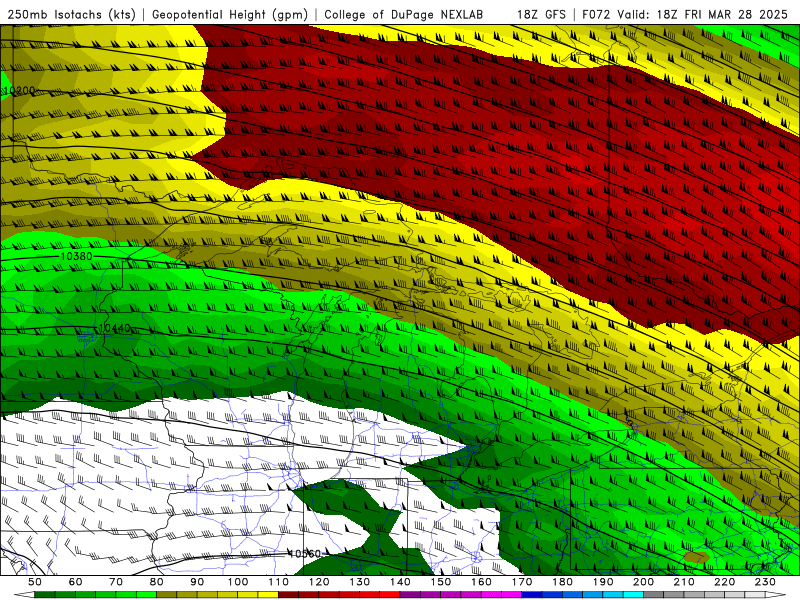The height and width of the screenshot is (600, 800).
Task: Select the 80 value on the color scale
Action: coord(157,582)
